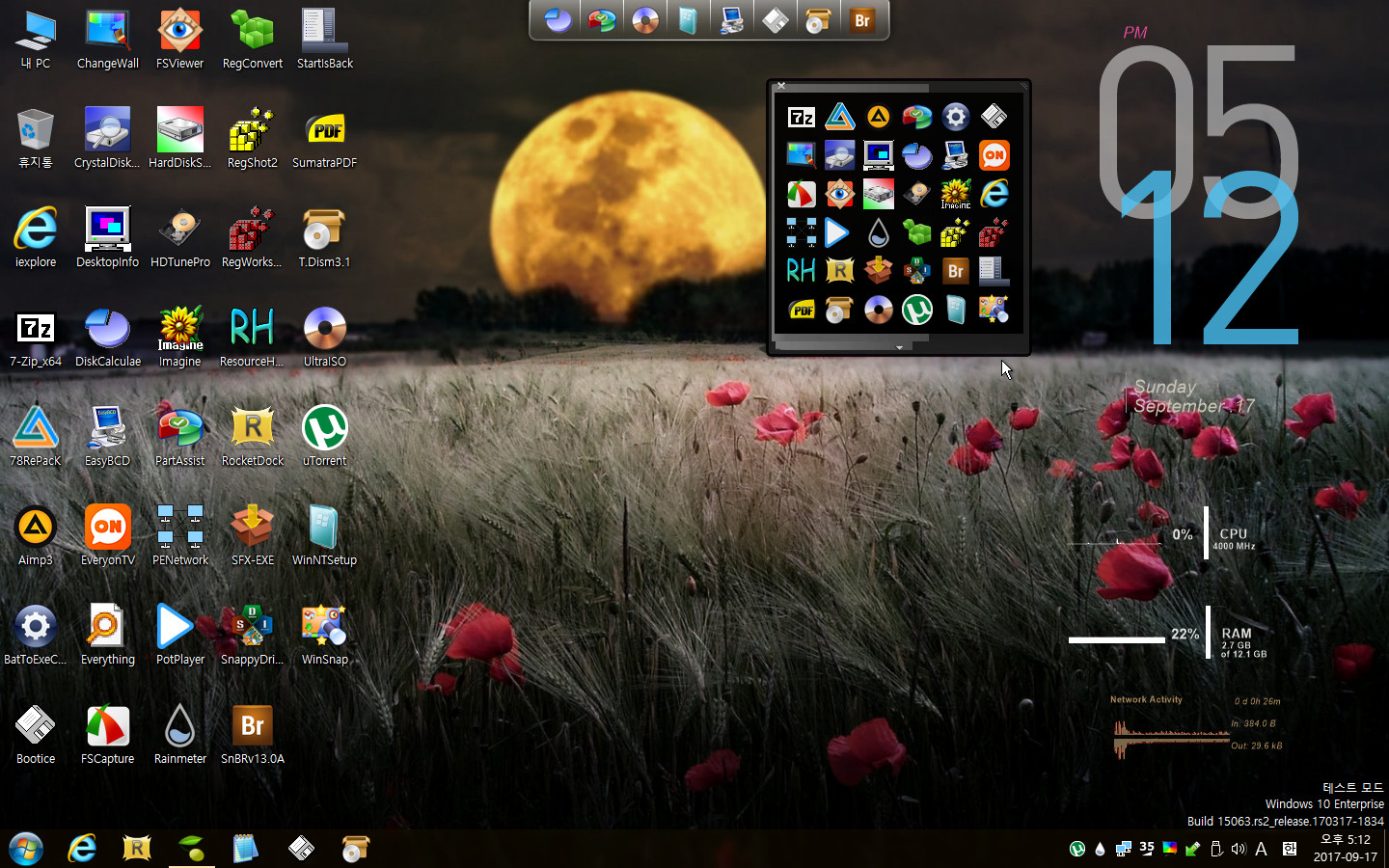The image size is (1389, 868).
Task: Launch WinSnap from the desktop
Action: 325,636
